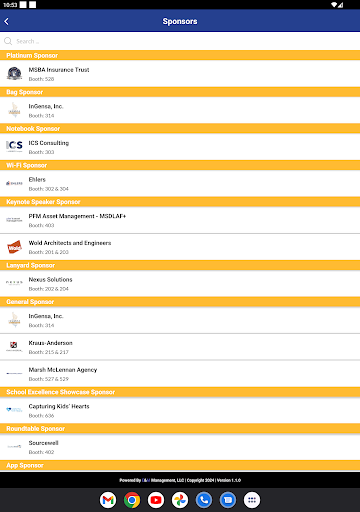
Task: Open YouTube from the dock
Action: 156,500
